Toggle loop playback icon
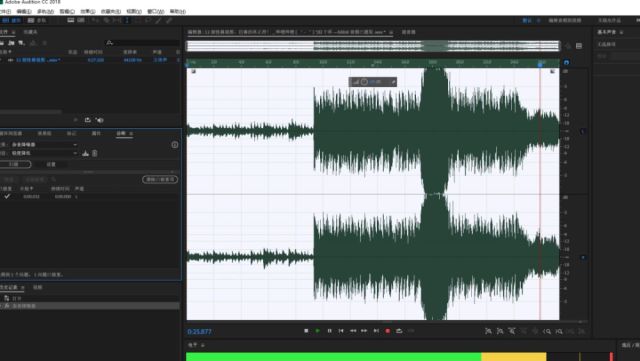The width and height of the screenshot is (640, 361). [x=399, y=331]
